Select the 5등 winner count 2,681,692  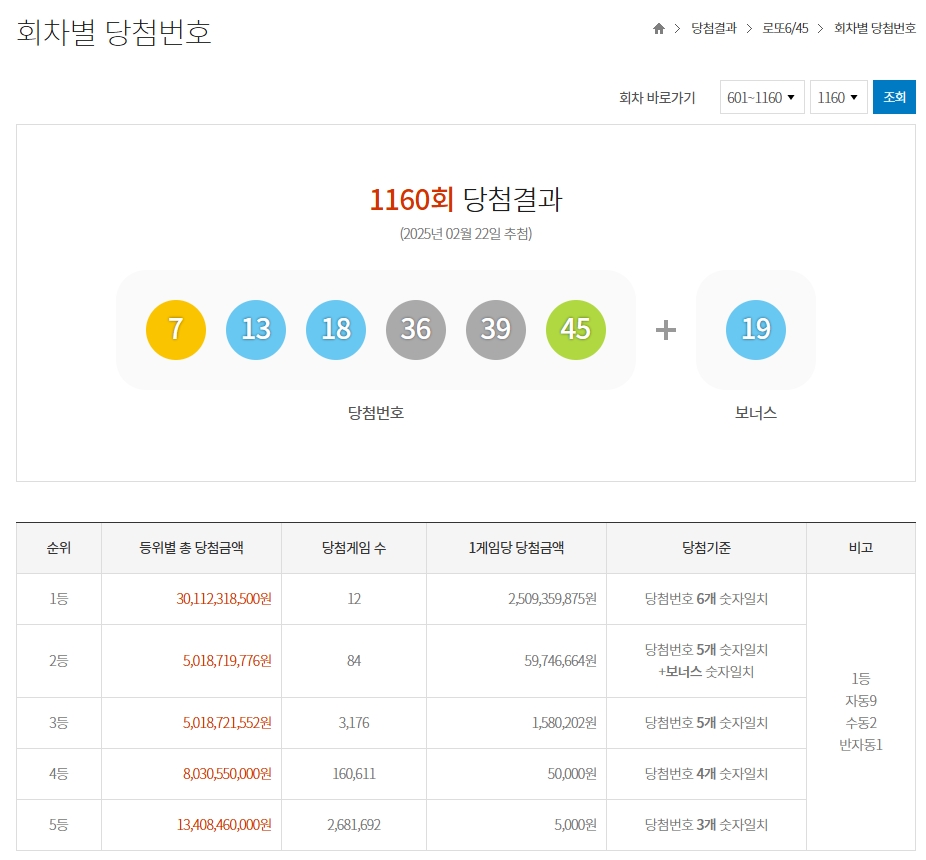353,824
